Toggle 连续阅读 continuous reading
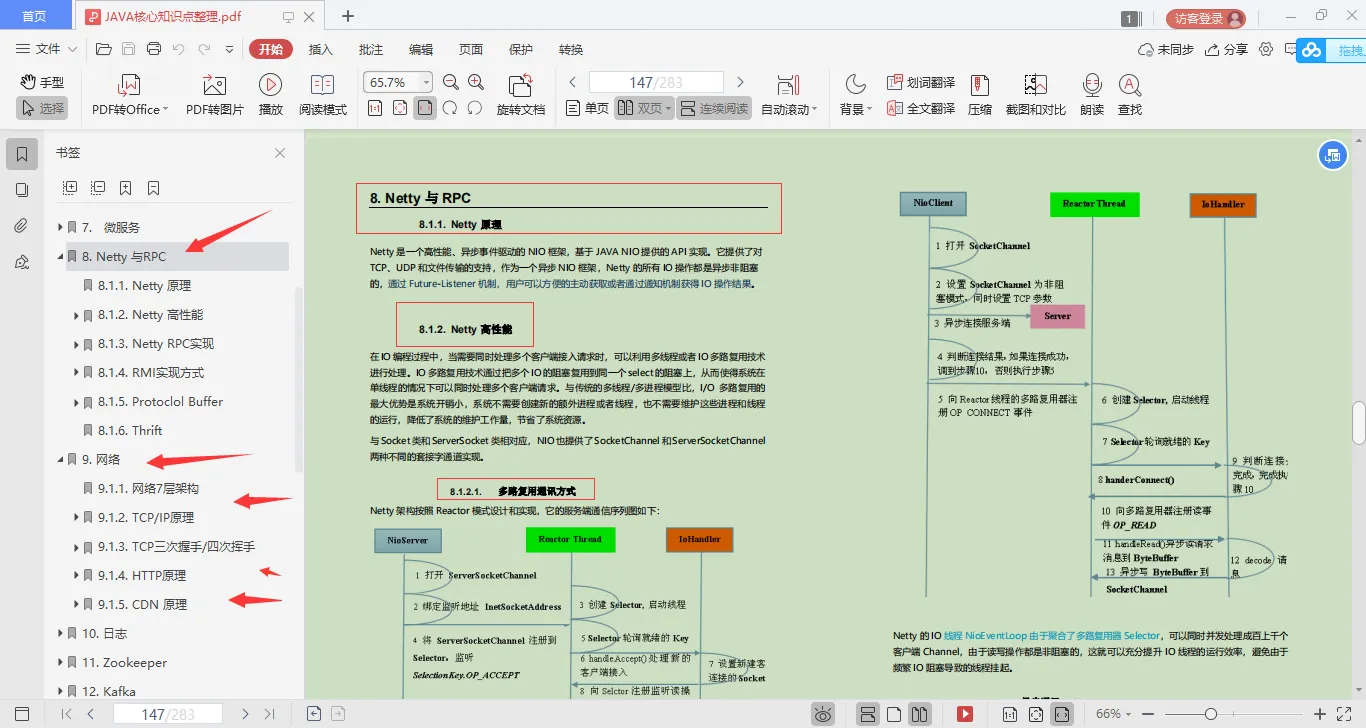Screen dimensions: 1366x728 [x=714, y=108]
